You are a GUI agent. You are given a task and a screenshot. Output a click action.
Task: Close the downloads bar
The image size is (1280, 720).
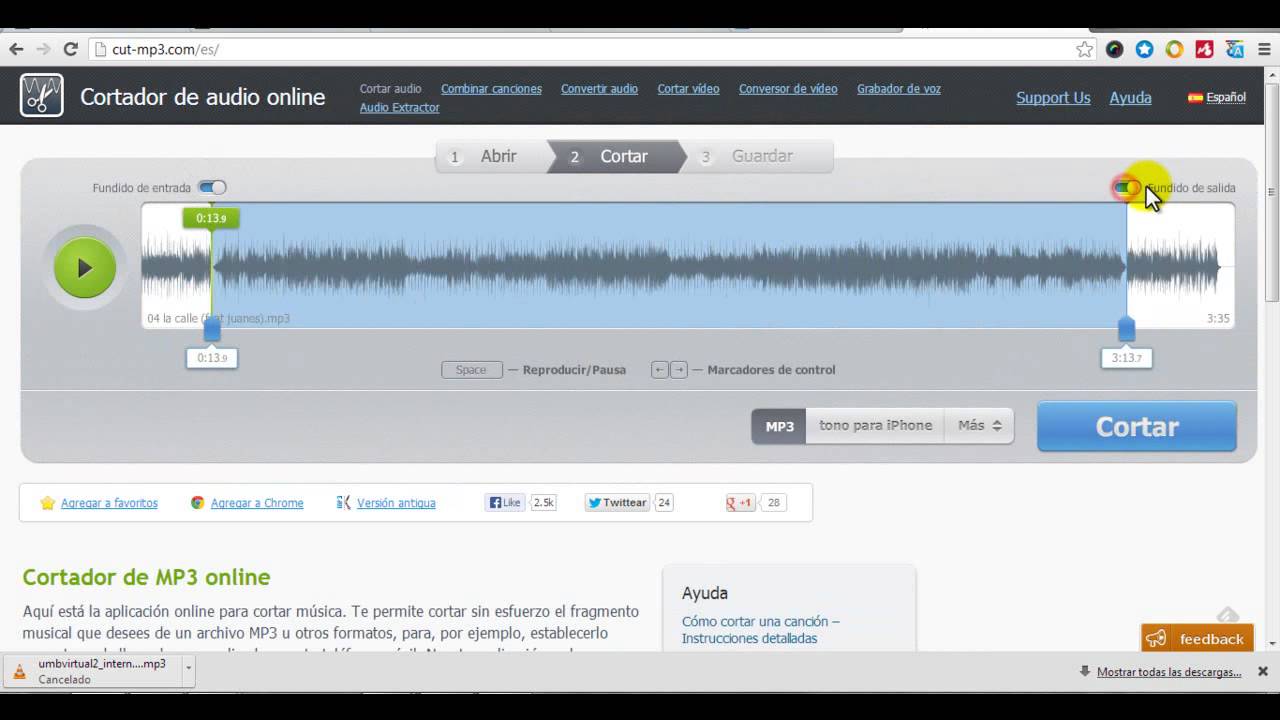tap(1262, 671)
